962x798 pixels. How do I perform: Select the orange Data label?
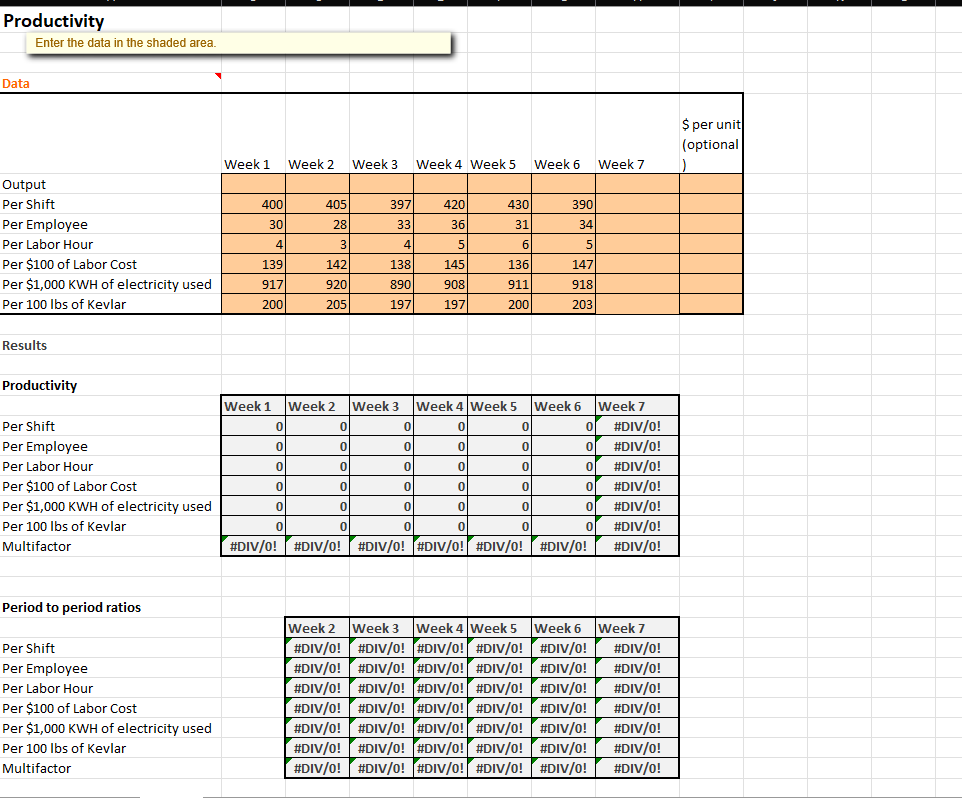[x=14, y=84]
